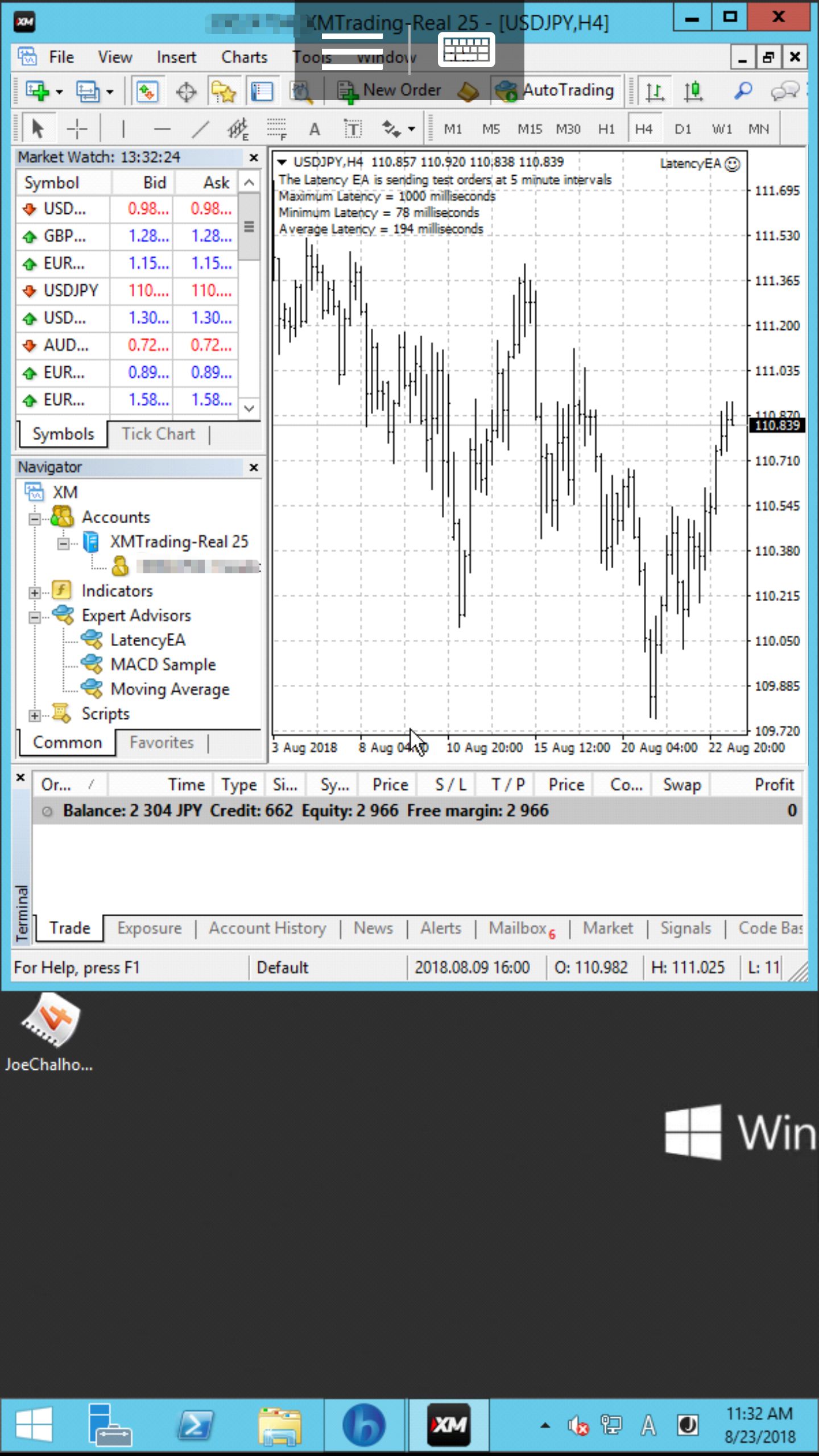
Task: Expand the Scripts tree node
Action: tap(35, 715)
